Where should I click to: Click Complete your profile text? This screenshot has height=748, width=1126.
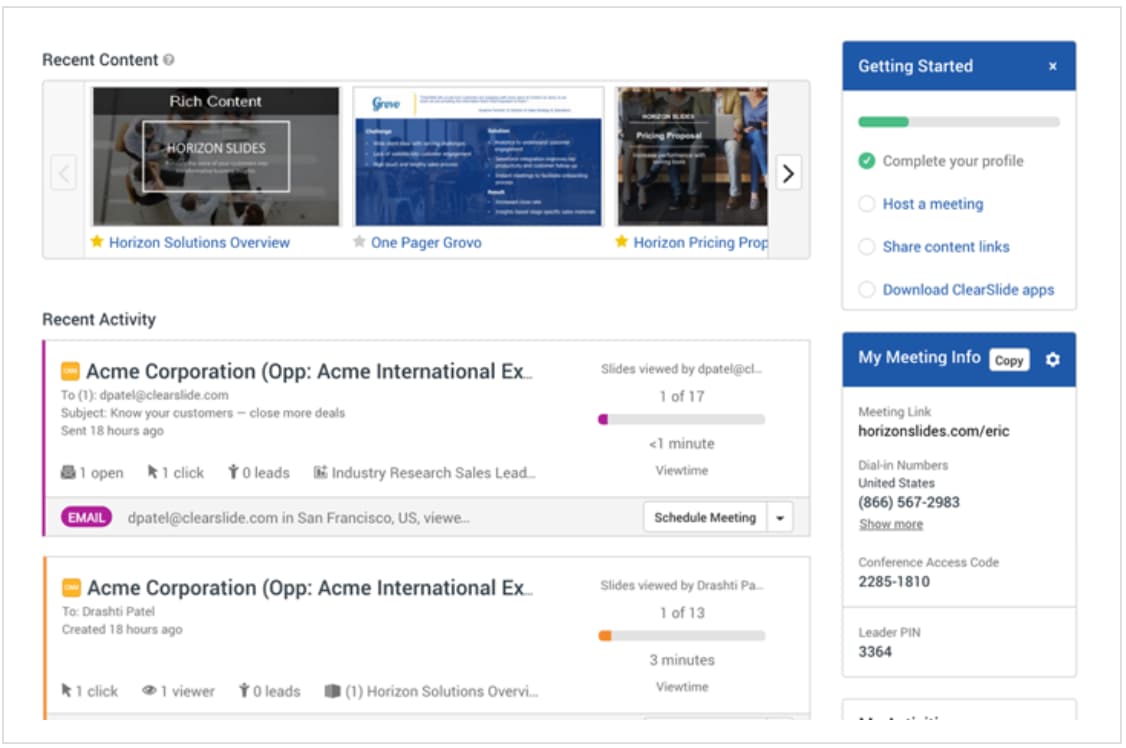coord(953,161)
